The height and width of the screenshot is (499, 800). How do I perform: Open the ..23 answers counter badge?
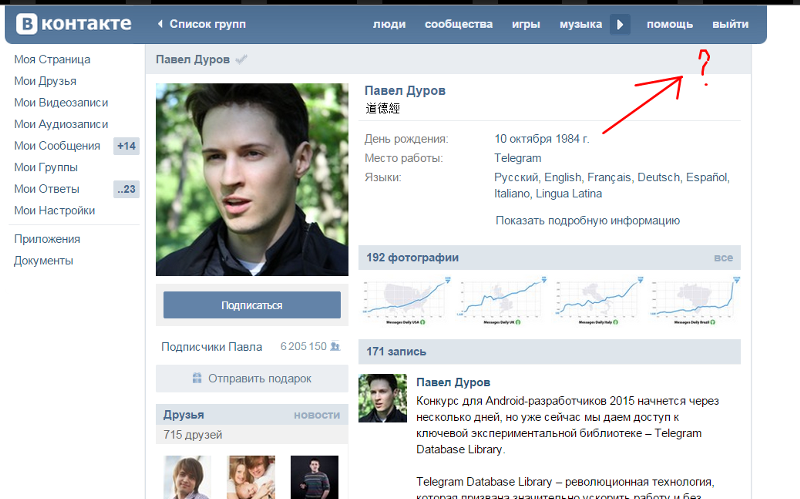click(126, 189)
